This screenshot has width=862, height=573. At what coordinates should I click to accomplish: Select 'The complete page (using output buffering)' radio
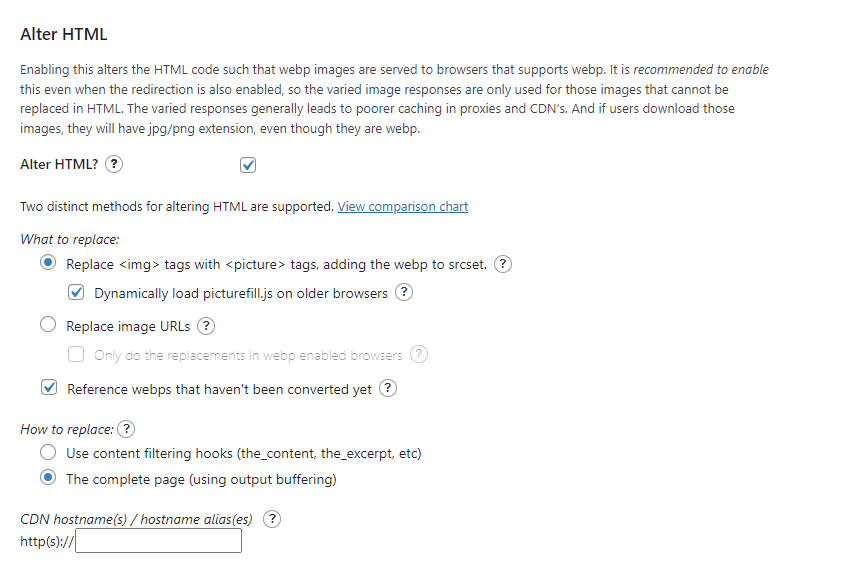(x=48, y=477)
